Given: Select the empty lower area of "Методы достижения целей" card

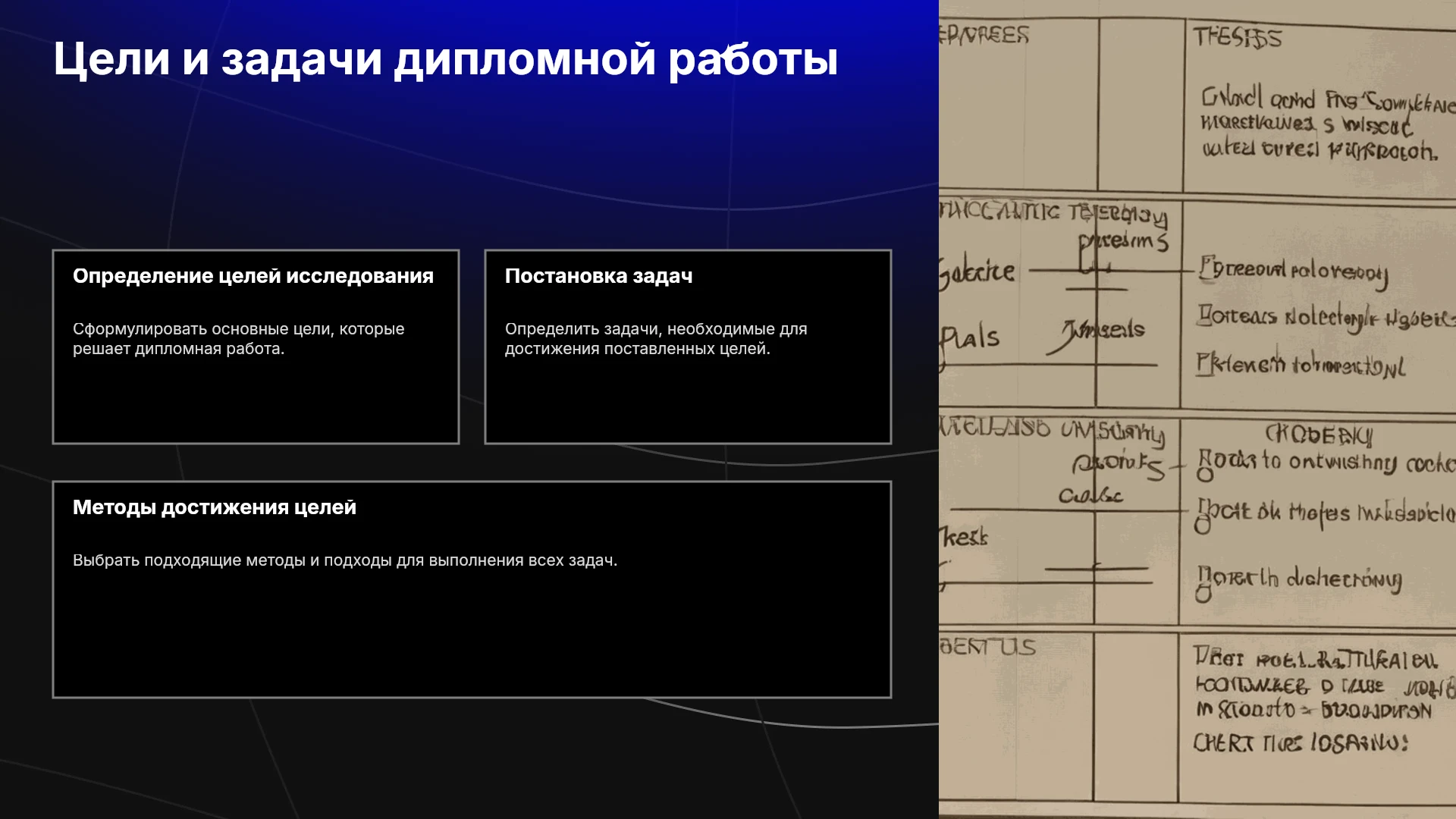Looking at the screenshot, I should coord(472,633).
